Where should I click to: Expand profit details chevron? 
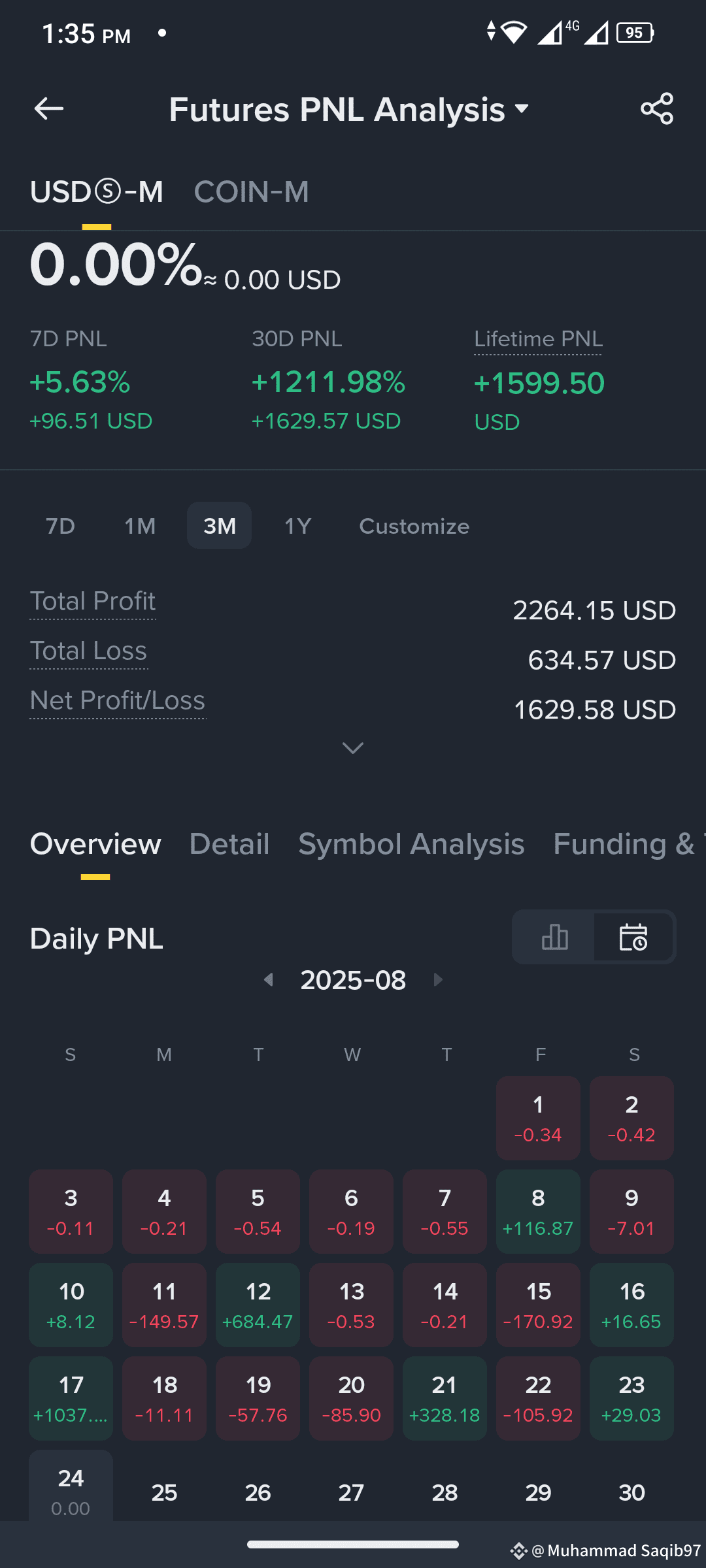pyautogui.click(x=353, y=748)
